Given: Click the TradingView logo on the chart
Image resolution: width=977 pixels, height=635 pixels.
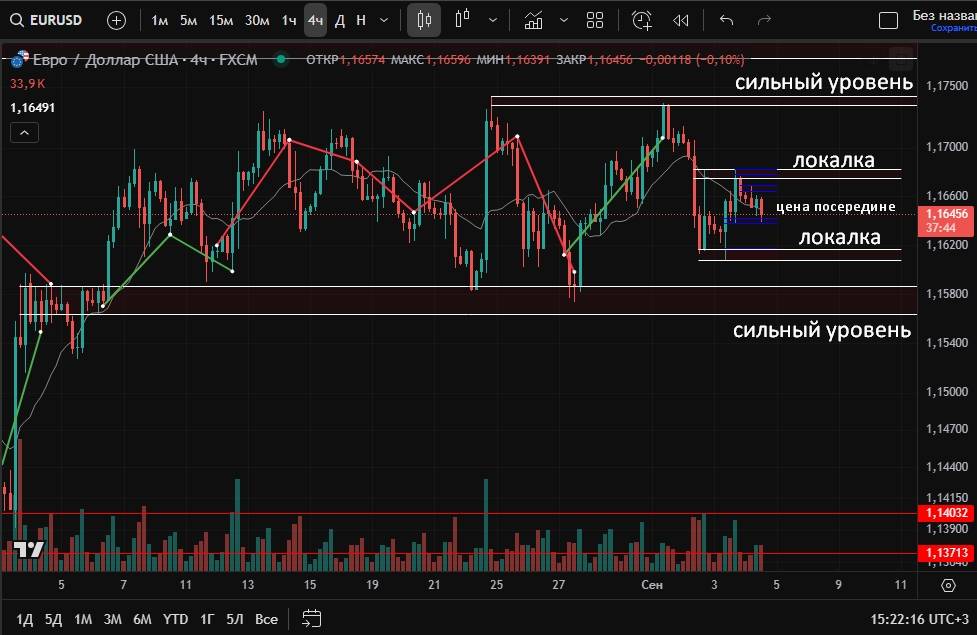Looking at the screenshot, I should 28,549.
